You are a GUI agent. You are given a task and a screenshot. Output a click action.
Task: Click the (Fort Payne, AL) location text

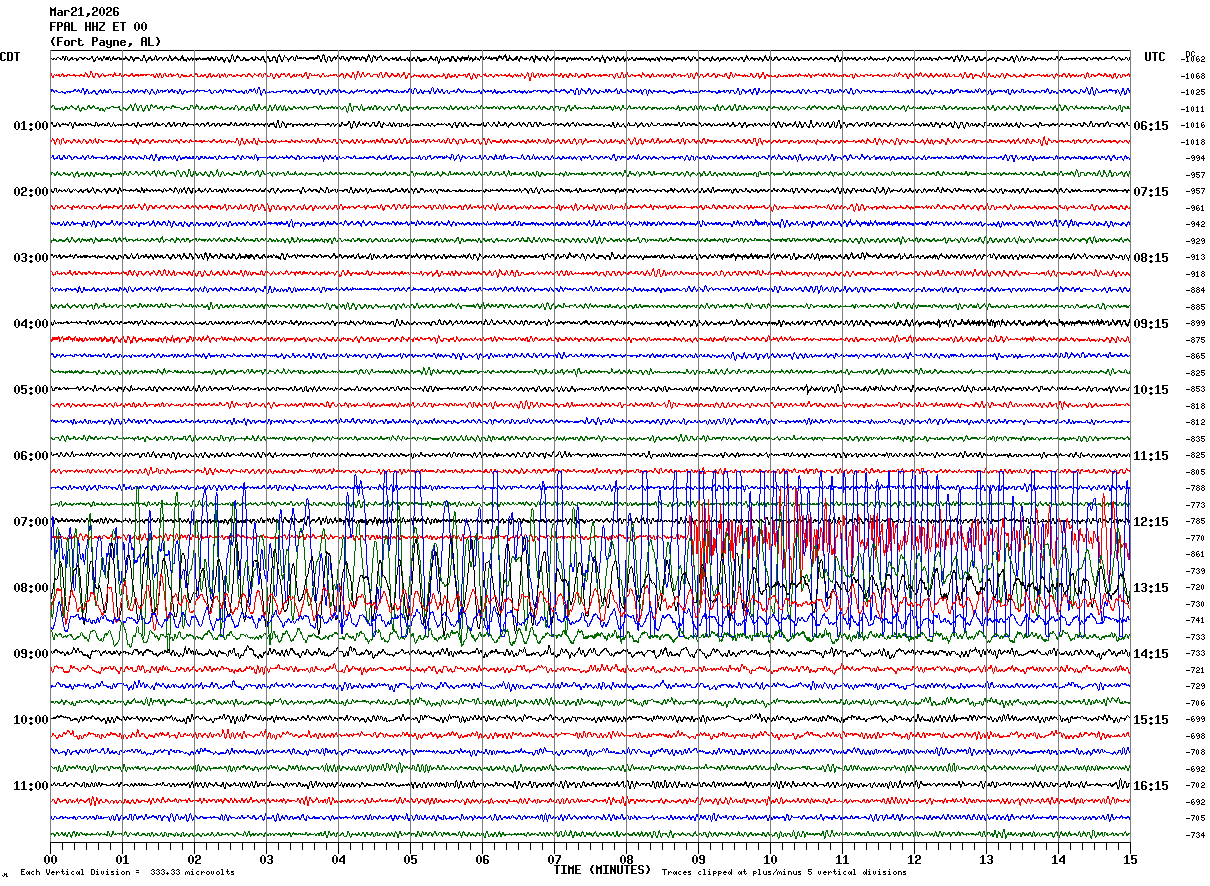coord(104,42)
